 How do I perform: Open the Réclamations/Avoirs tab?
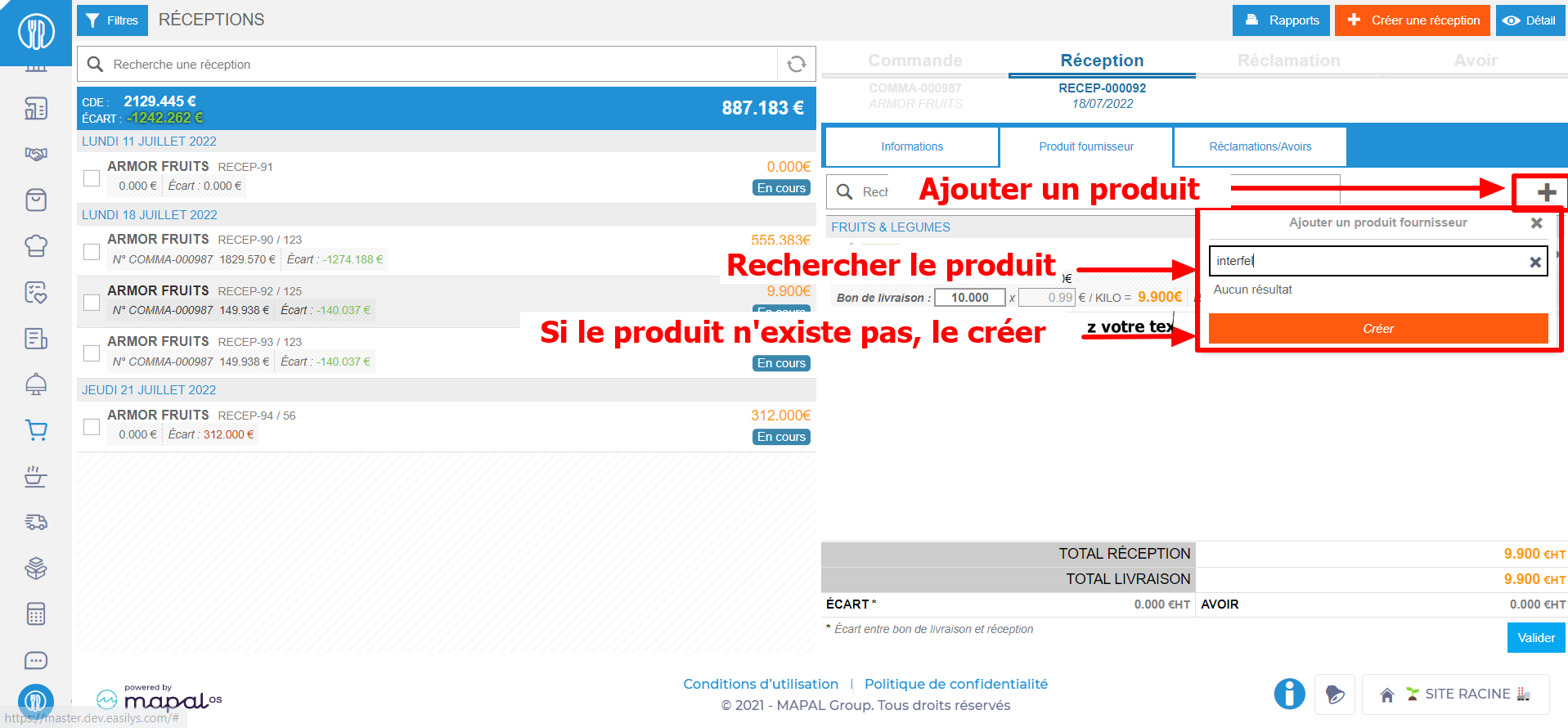tap(1260, 146)
